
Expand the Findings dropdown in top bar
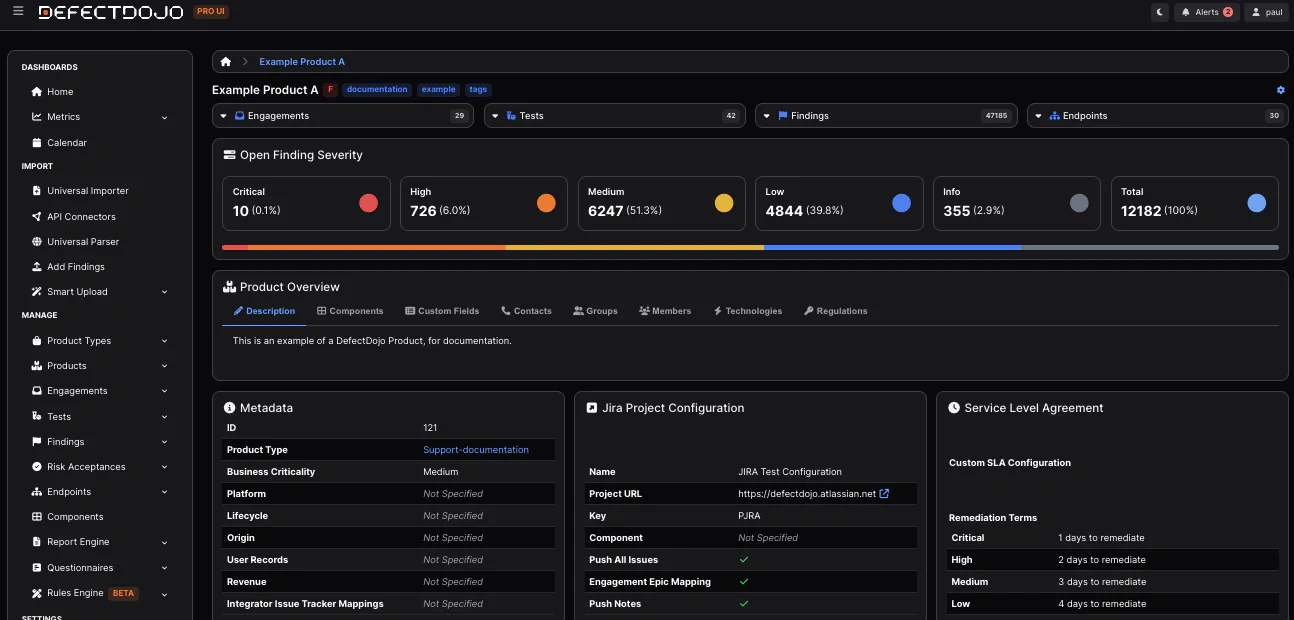pyautogui.click(x=767, y=116)
